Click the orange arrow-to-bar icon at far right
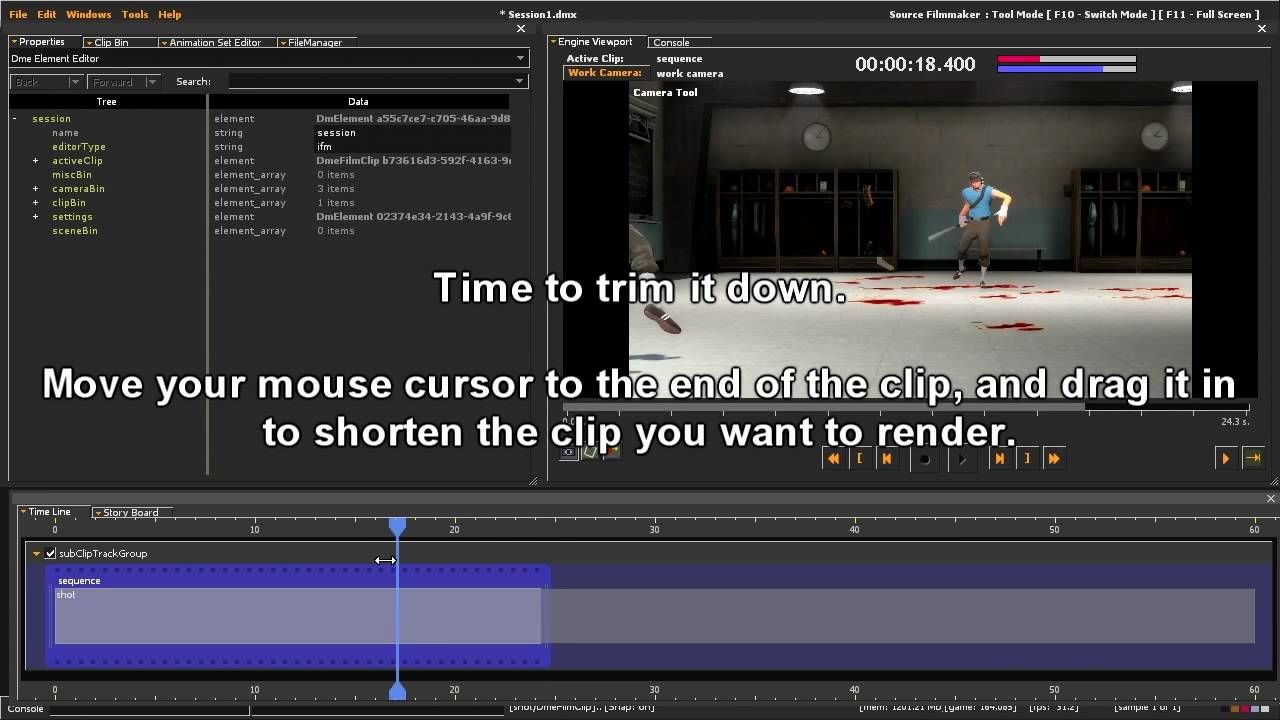This screenshot has height=720, width=1280. [x=1252, y=458]
